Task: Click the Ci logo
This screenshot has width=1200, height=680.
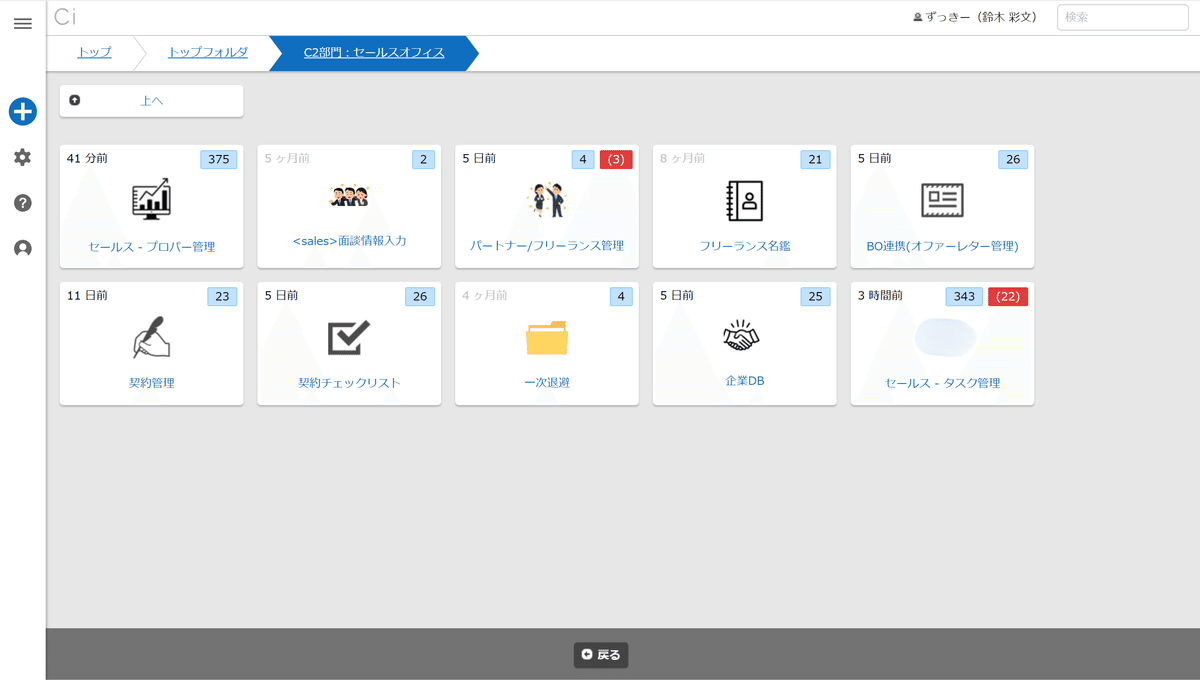Action: (x=65, y=17)
